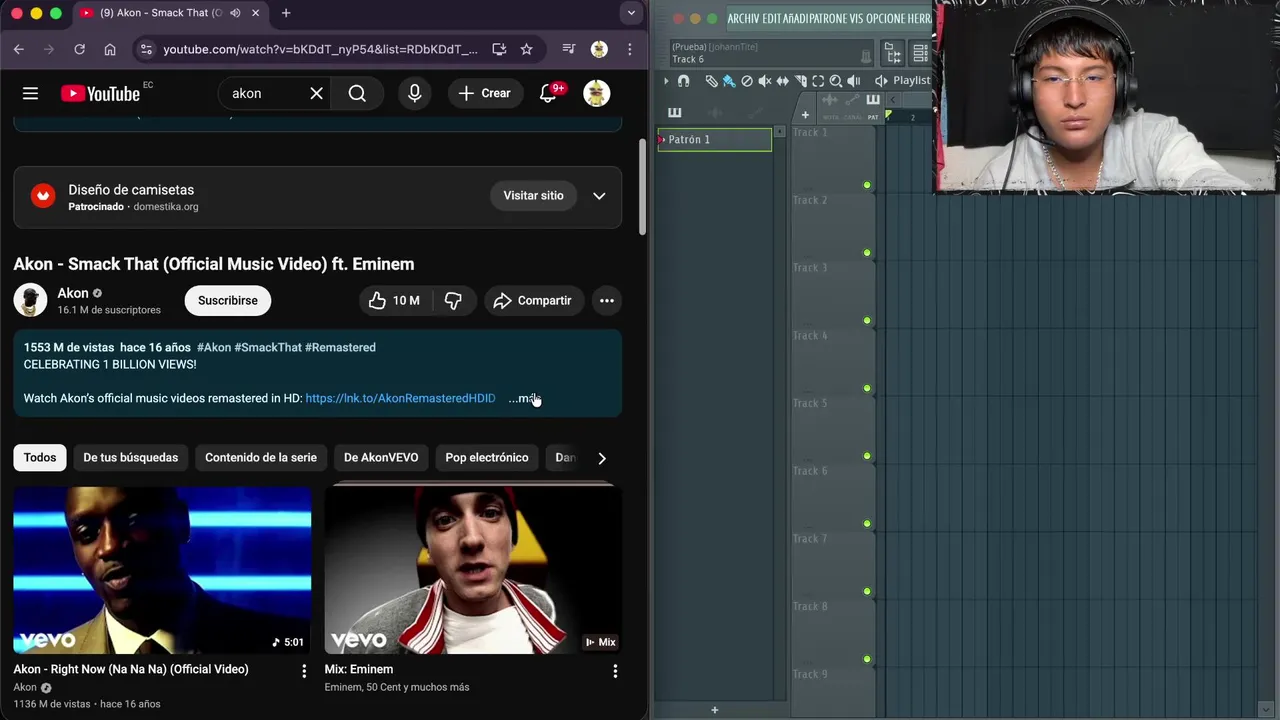1280x720 pixels.
Task: Select the Todos filter chip
Action: 40,458
